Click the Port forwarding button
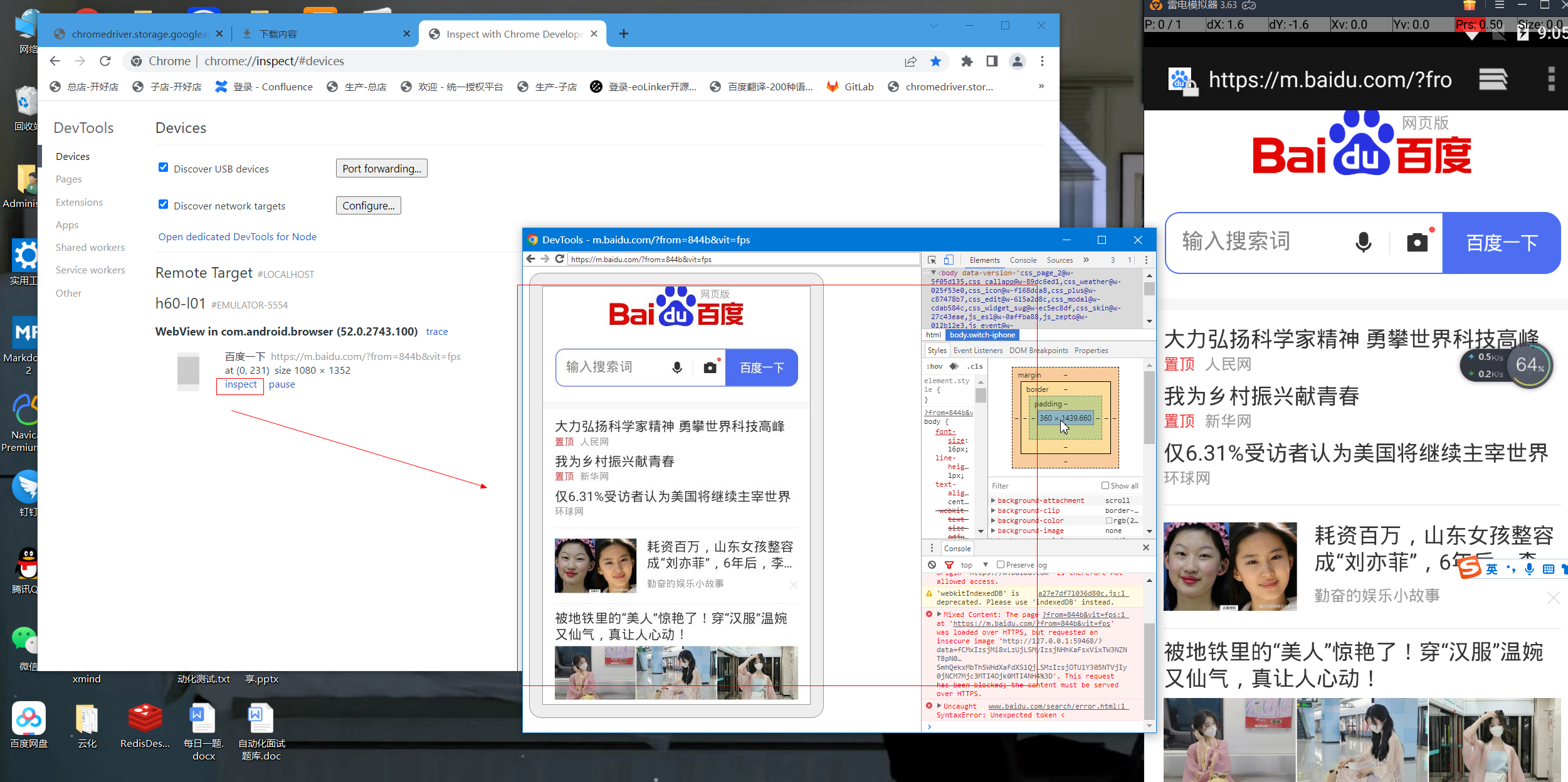This screenshot has height=782, width=1568. click(x=381, y=168)
